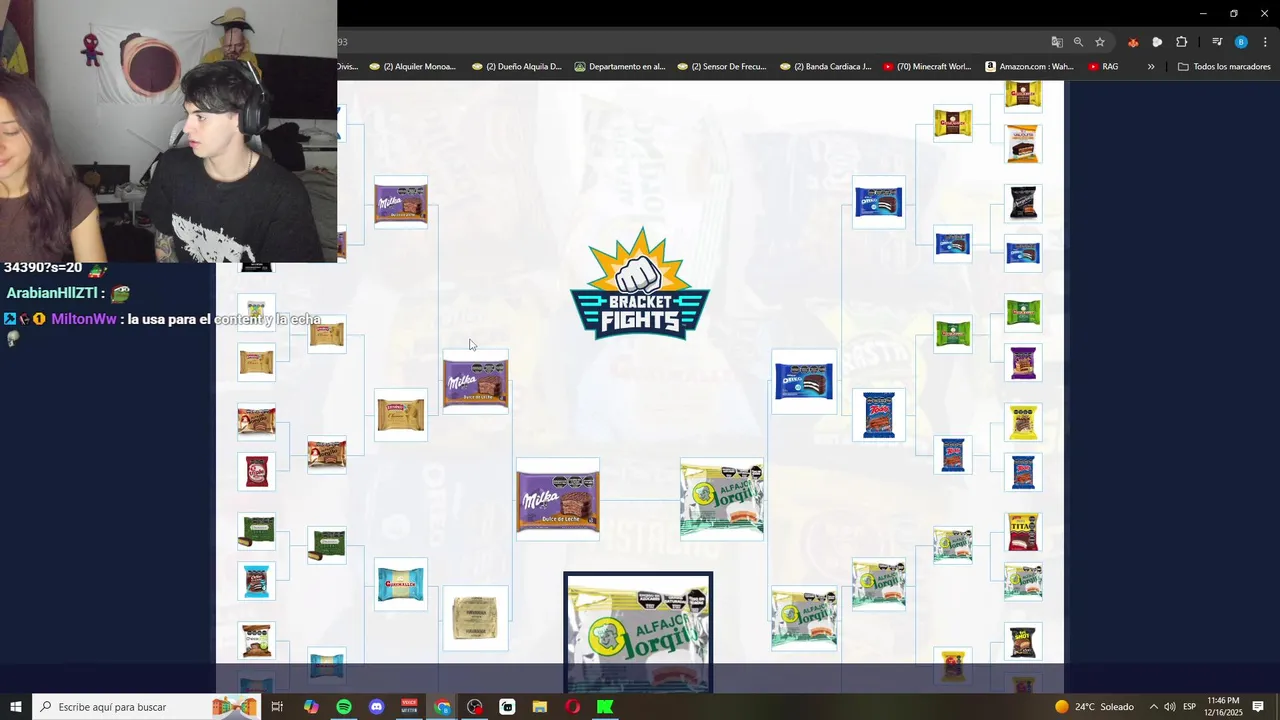Open the Dueño Alquila D... bookmark

tap(517, 67)
